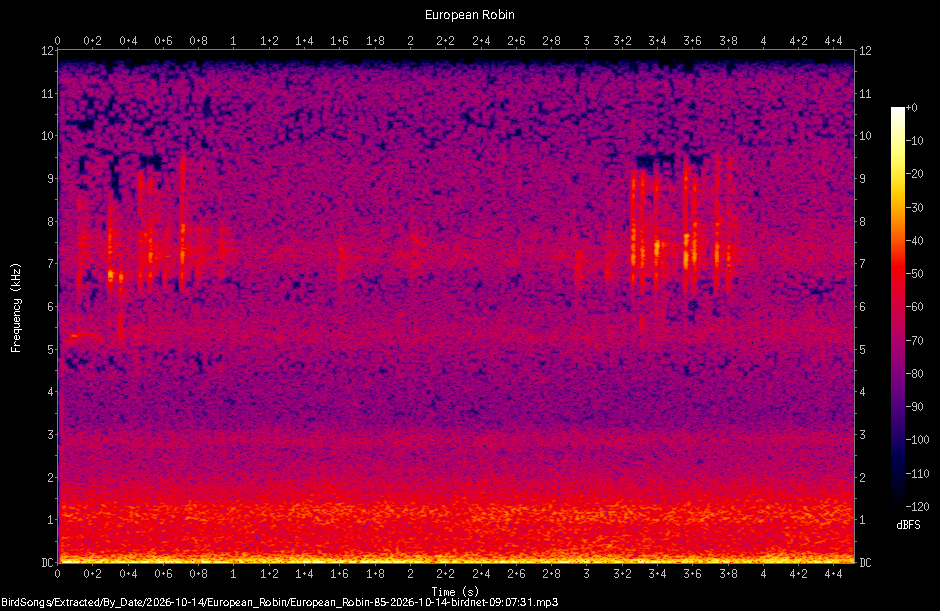Click the -20 value on the colorbar

(x=914, y=174)
